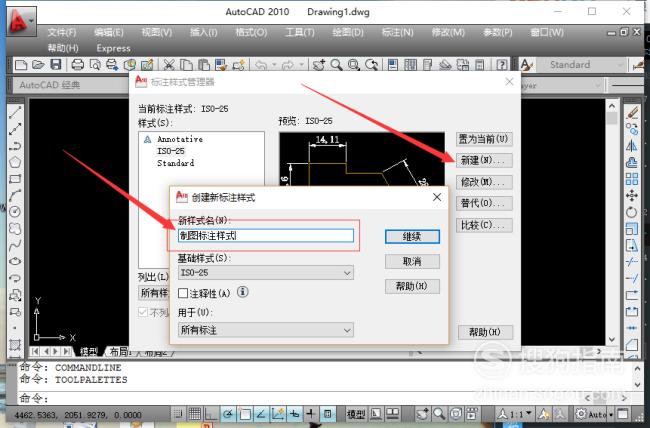Screen dimensions: 650x428
Task: Select the Erase modify tool
Action: [x=632, y=112]
